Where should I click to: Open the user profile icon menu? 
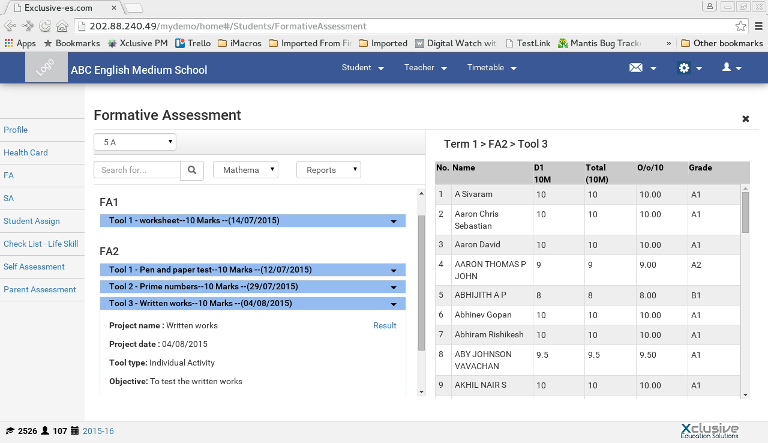click(732, 68)
